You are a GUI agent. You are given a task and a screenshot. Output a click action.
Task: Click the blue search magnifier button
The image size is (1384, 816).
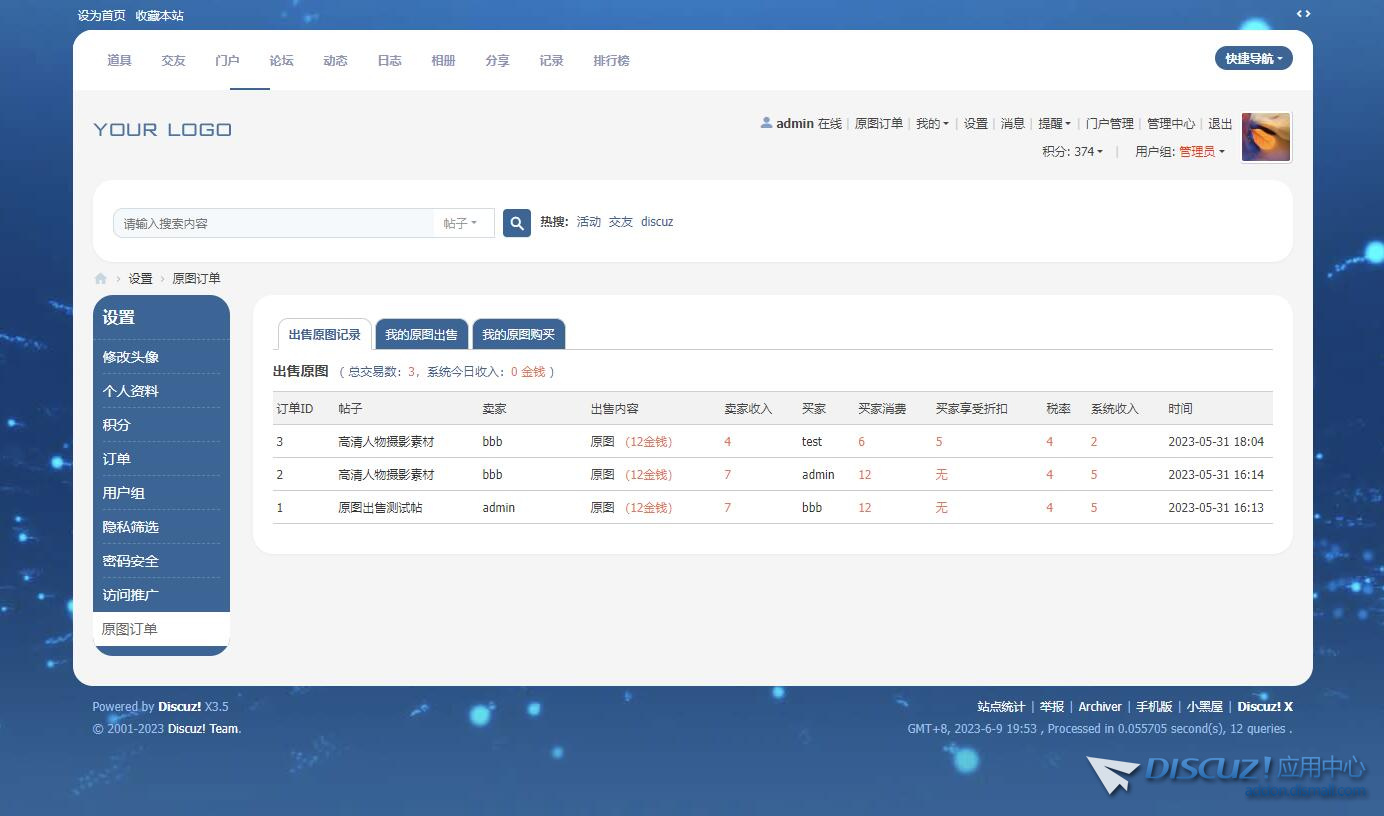pyautogui.click(x=516, y=223)
